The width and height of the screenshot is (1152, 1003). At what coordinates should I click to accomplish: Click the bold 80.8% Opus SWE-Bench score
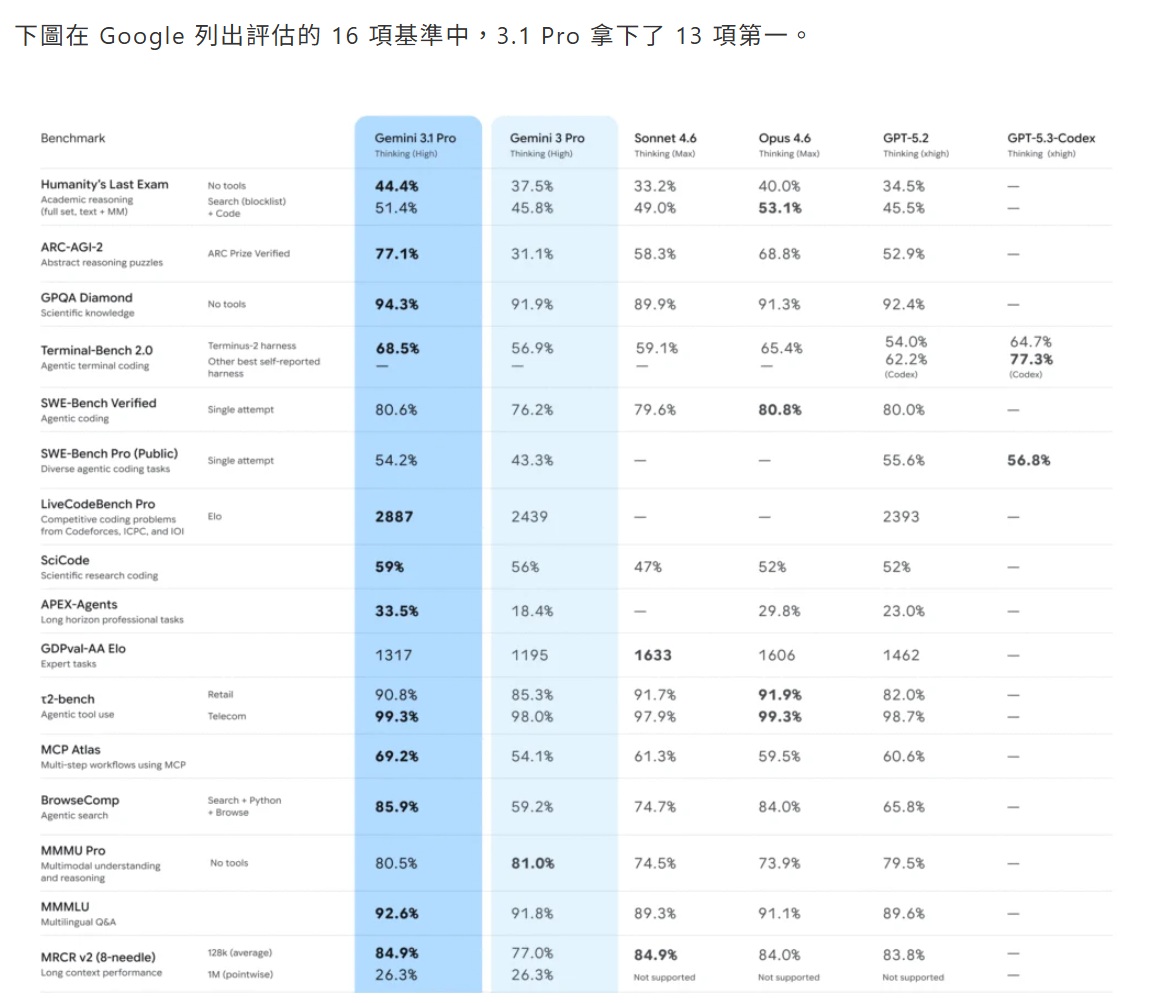780,410
